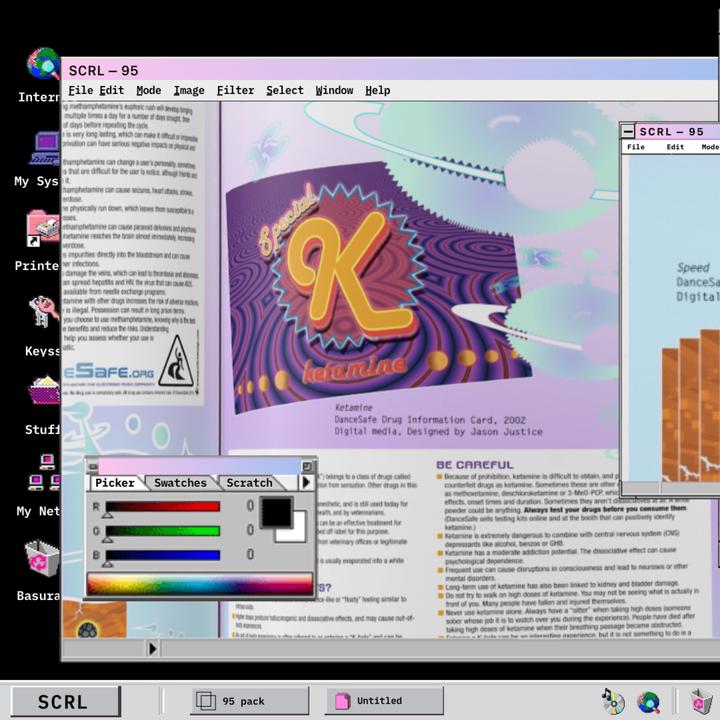Screen dimensions: 720x720
Task: Click the main SCRL – 95 title bar
Action: 388,70
